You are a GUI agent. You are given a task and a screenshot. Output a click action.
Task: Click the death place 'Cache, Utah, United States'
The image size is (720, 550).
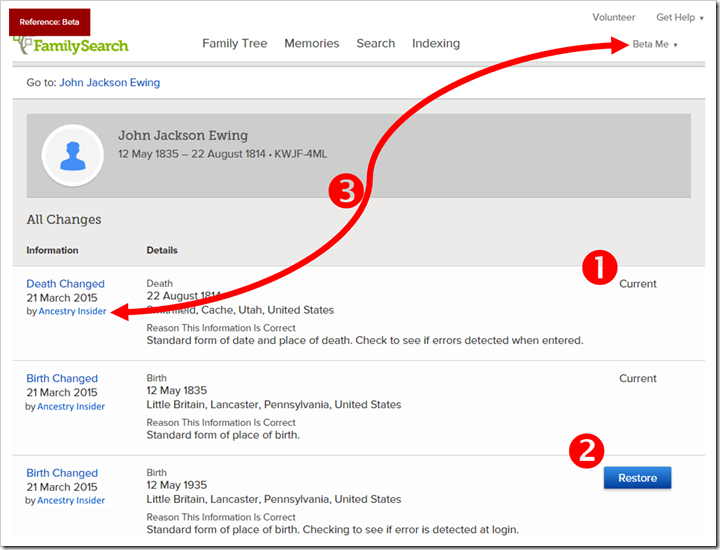[267, 310]
